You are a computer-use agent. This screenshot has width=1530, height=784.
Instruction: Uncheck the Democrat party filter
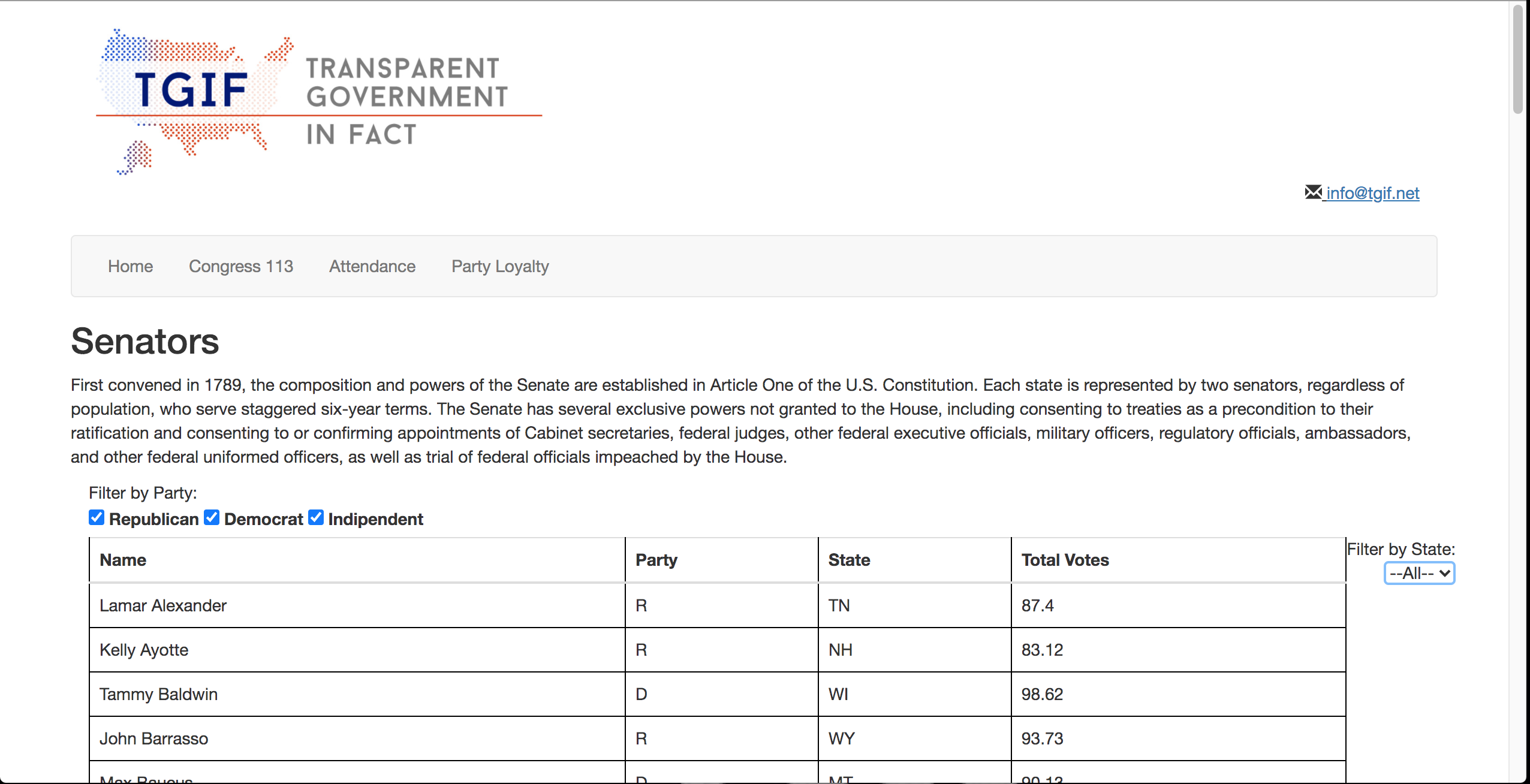pos(212,517)
